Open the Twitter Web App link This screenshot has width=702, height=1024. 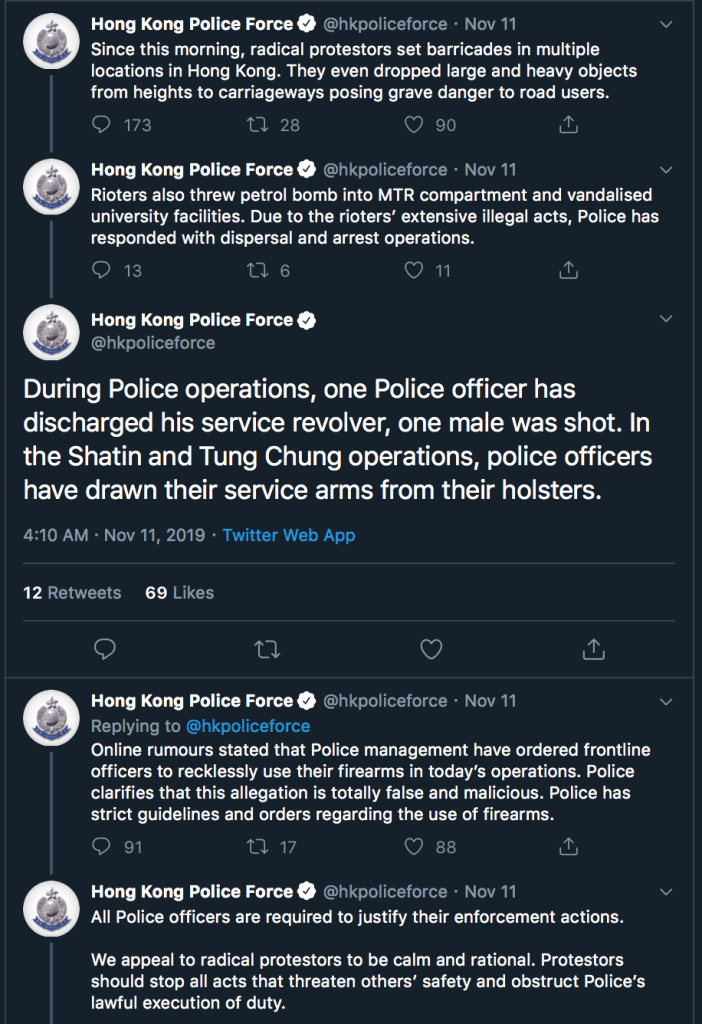pos(289,535)
